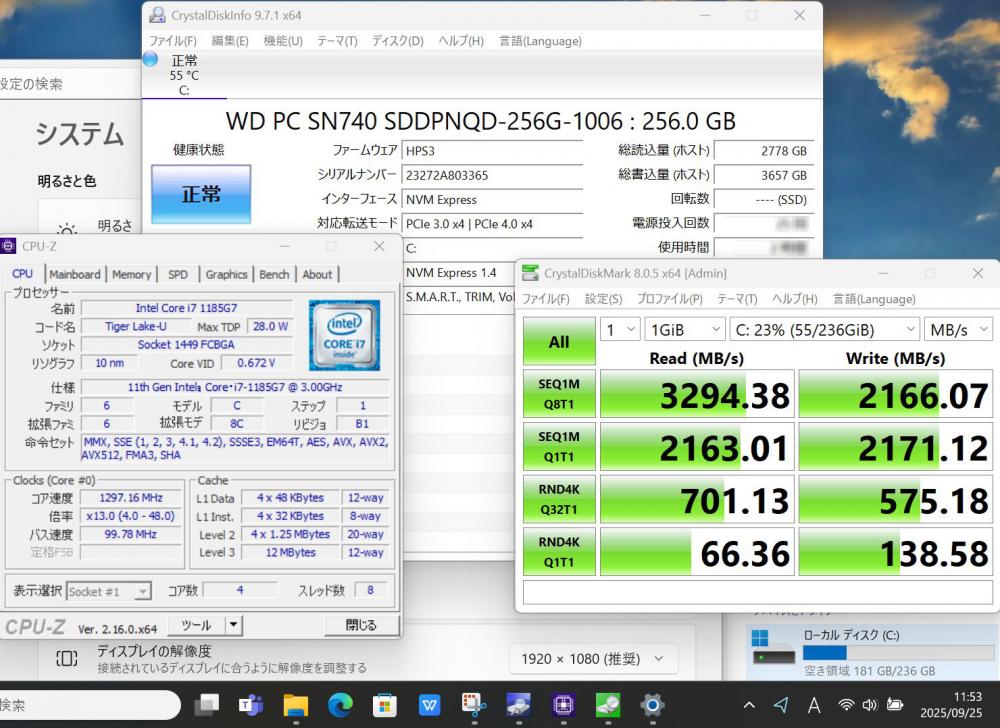The width and height of the screenshot is (1000, 728).
Task: Open the Socket #1 selection dropdown in CPU-Z
Action: pyautogui.click(x=109, y=592)
